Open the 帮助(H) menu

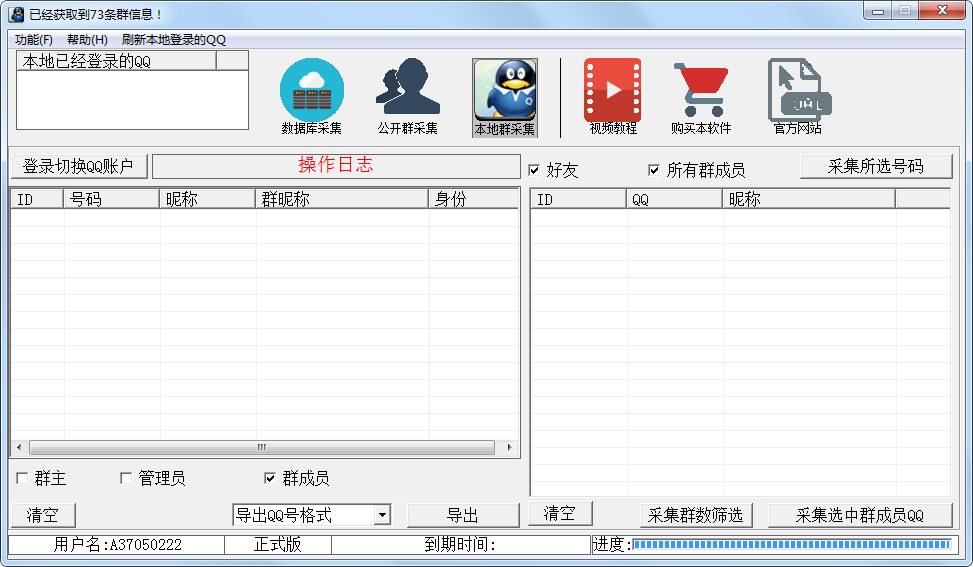click(87, 40)
